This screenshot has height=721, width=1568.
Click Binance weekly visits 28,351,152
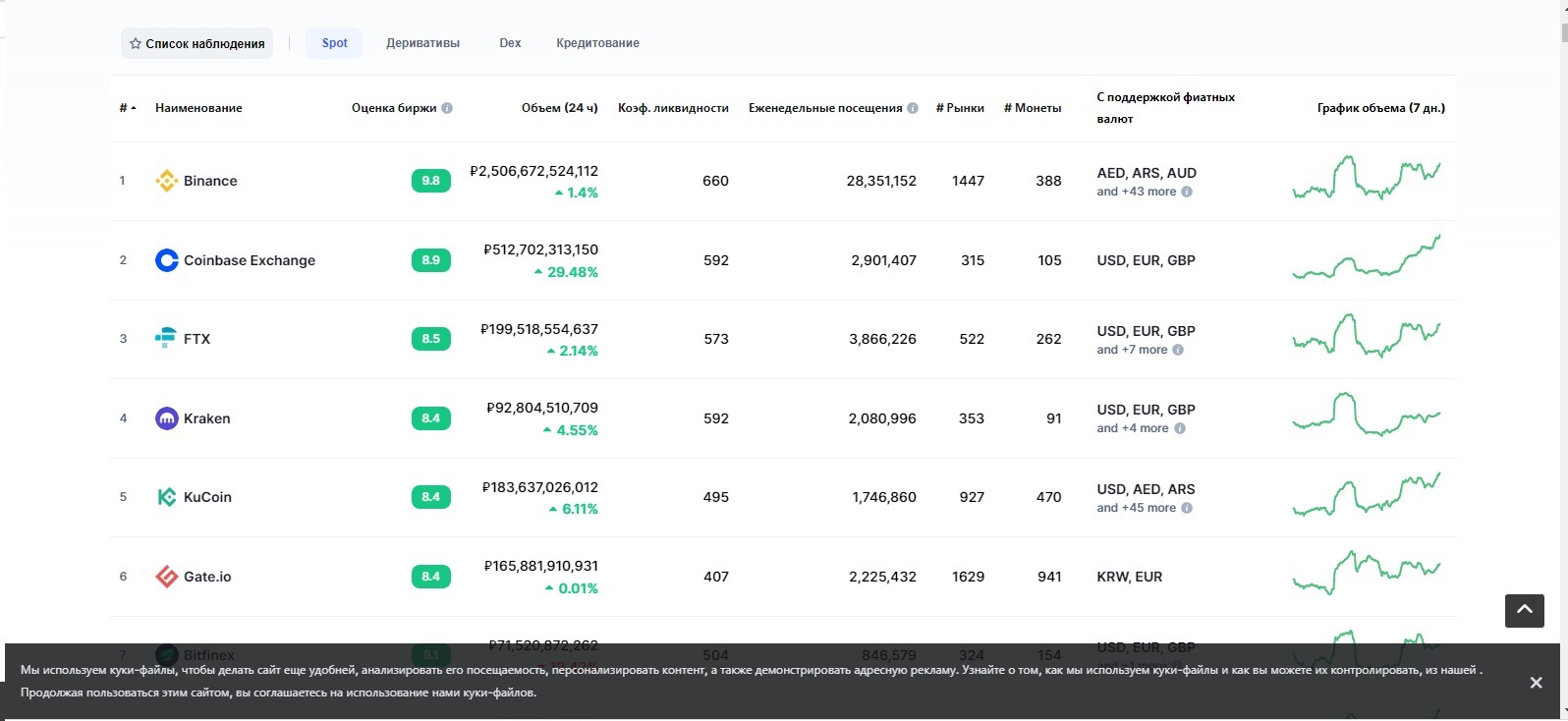tap(881, 181)
